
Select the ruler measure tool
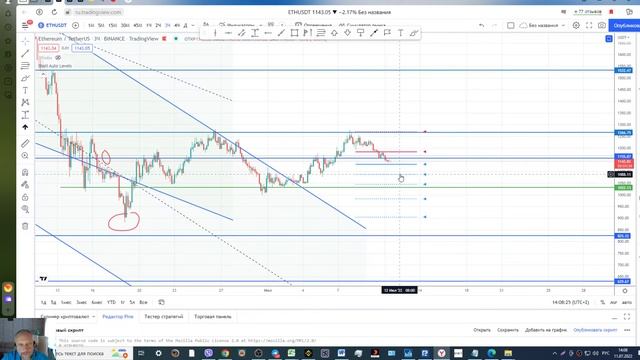point(25,143)
